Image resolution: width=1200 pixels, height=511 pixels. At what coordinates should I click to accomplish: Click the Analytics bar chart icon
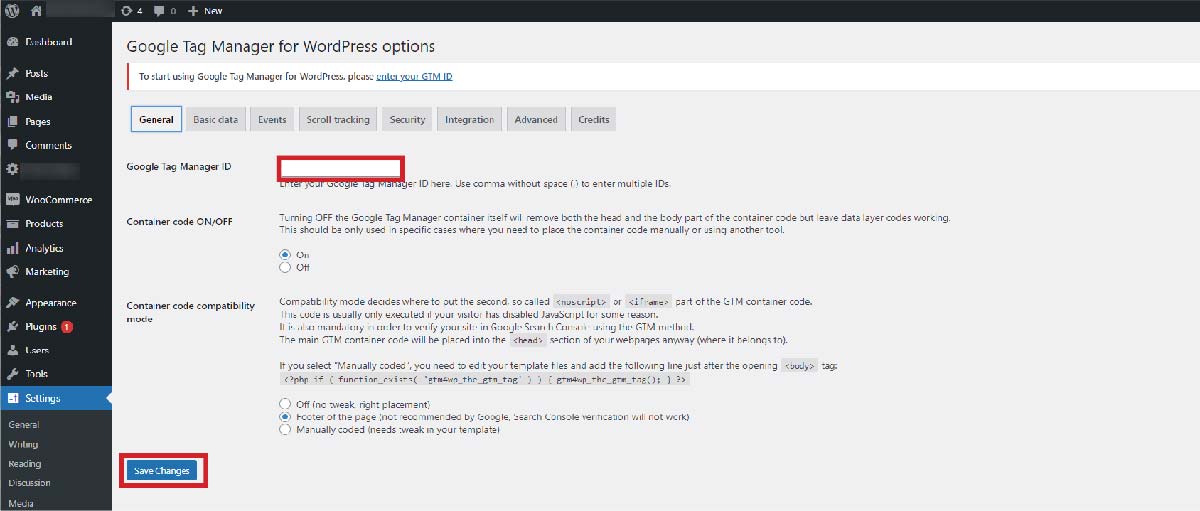click(x=12, y=248)
